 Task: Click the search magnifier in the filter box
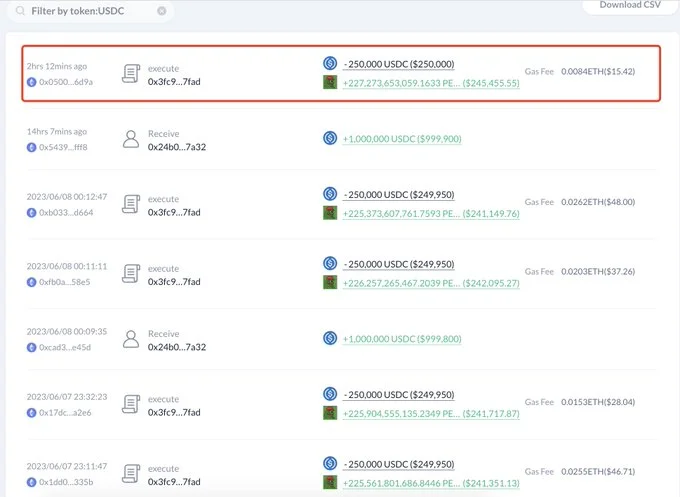(22, 10)
